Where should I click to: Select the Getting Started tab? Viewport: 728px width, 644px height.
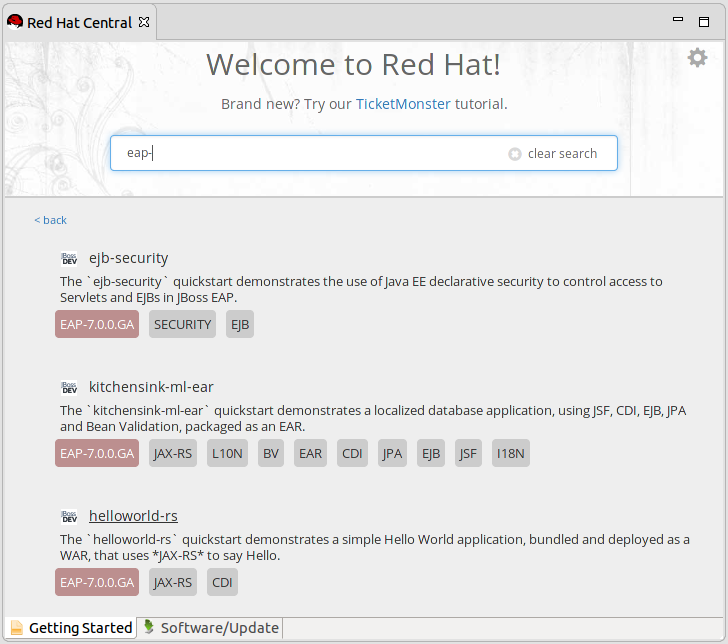[70, 628]
